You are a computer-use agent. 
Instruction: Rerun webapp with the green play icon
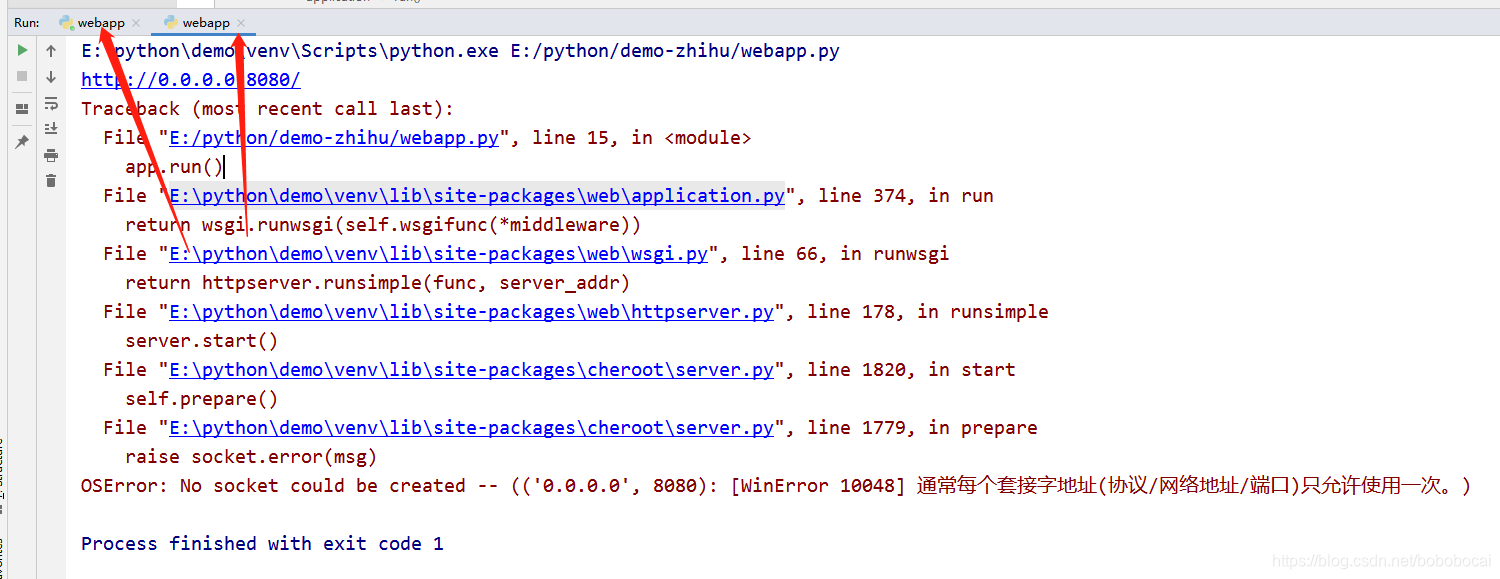click(x=22, y=50)
